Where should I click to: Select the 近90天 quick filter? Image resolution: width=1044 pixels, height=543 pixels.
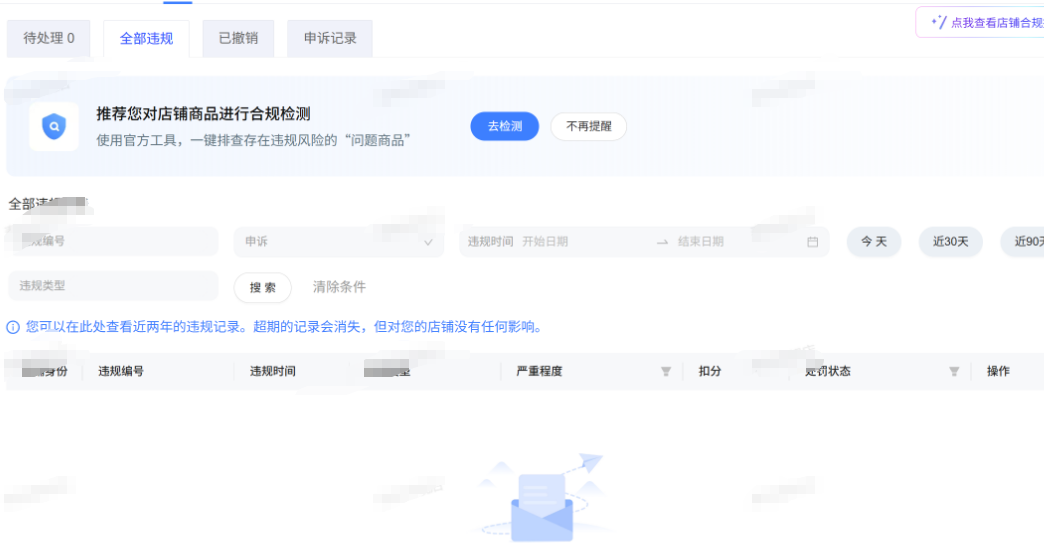coord(1025,242)
